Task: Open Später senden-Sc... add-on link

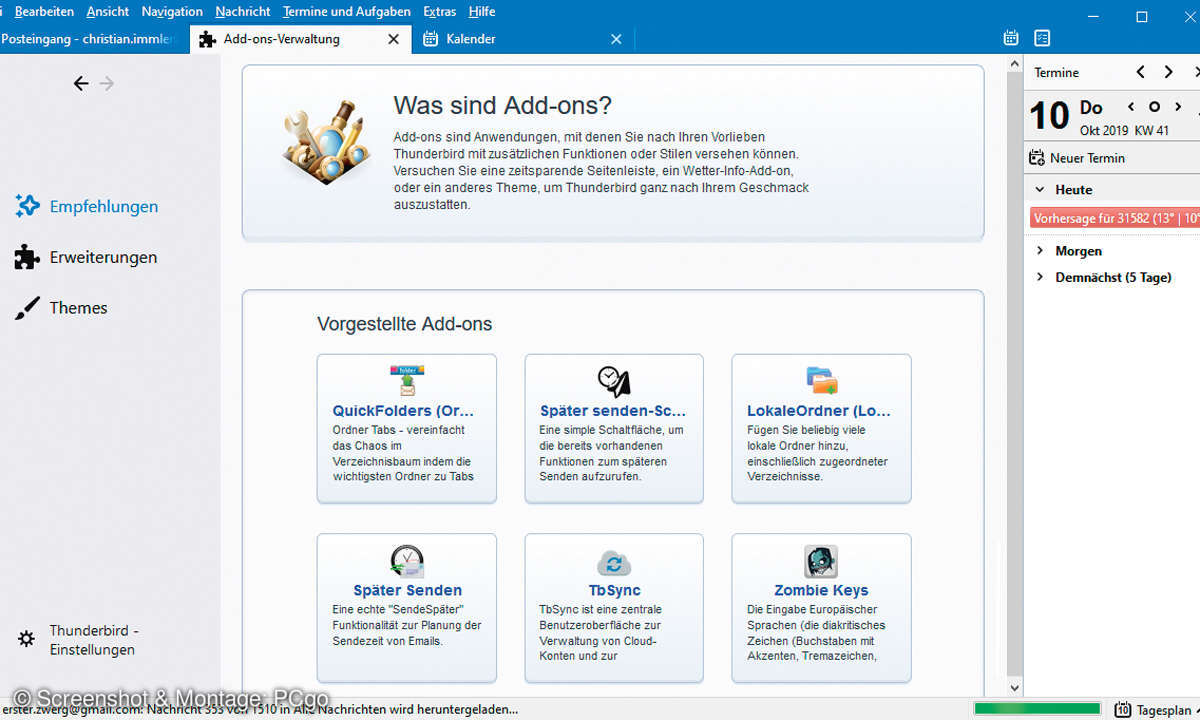Action: coord(613,410)
